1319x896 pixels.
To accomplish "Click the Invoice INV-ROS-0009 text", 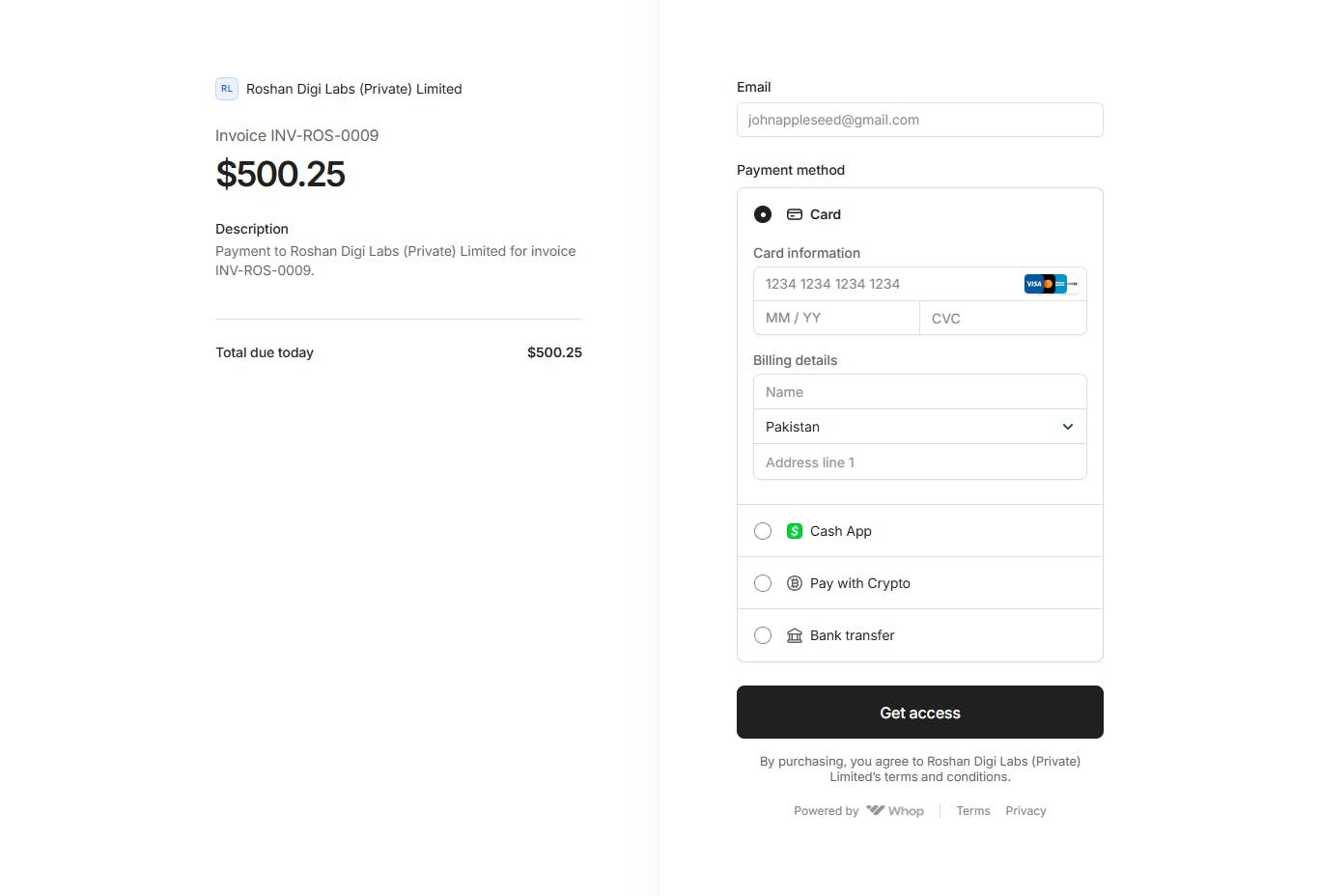I will coord(297,136).
